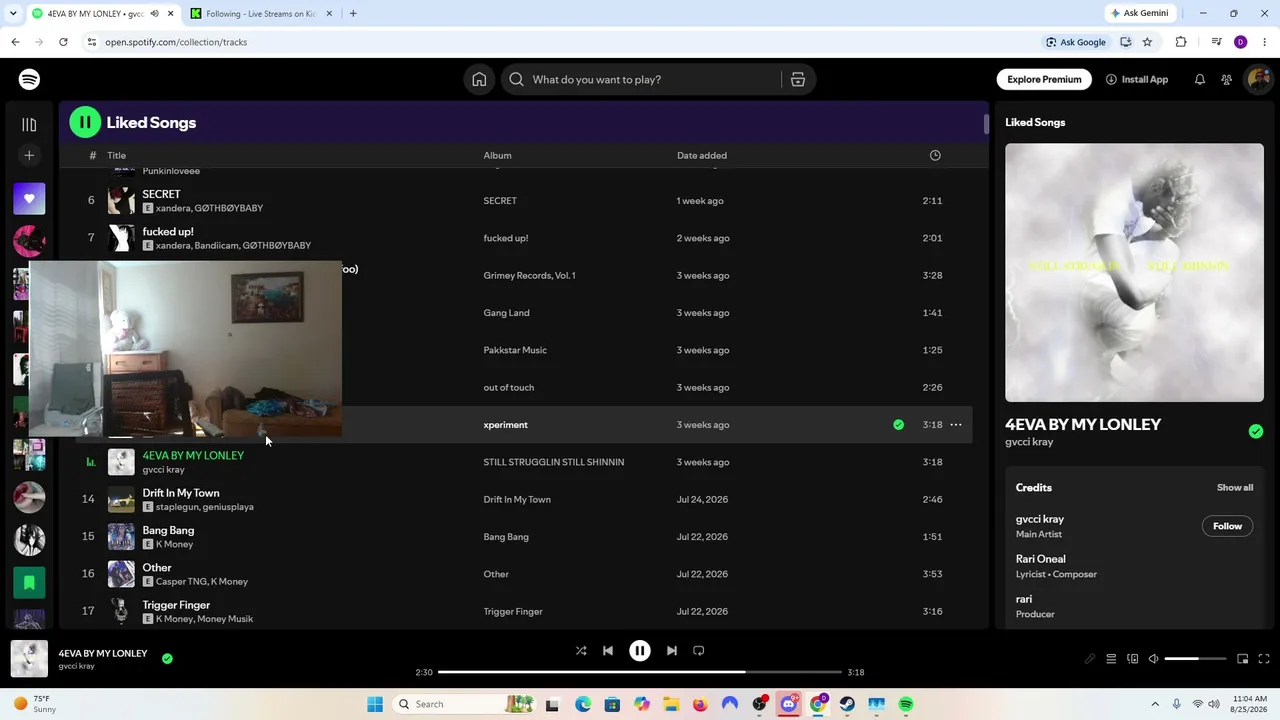Follow gvcci kray in Credits

[1227, 526]
